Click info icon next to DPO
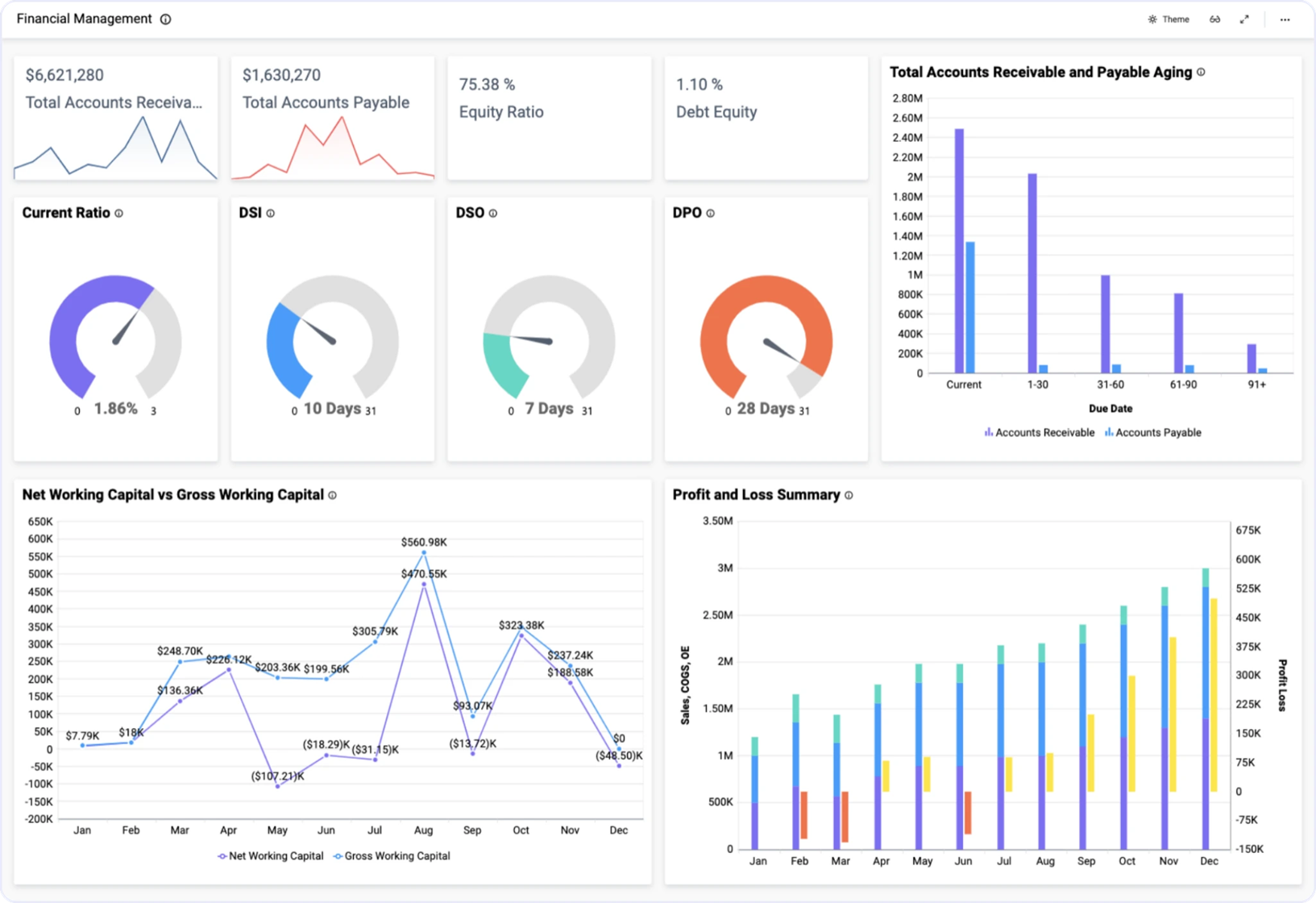The width and height of the screenshot is (1316, 903). pos(710,214)
